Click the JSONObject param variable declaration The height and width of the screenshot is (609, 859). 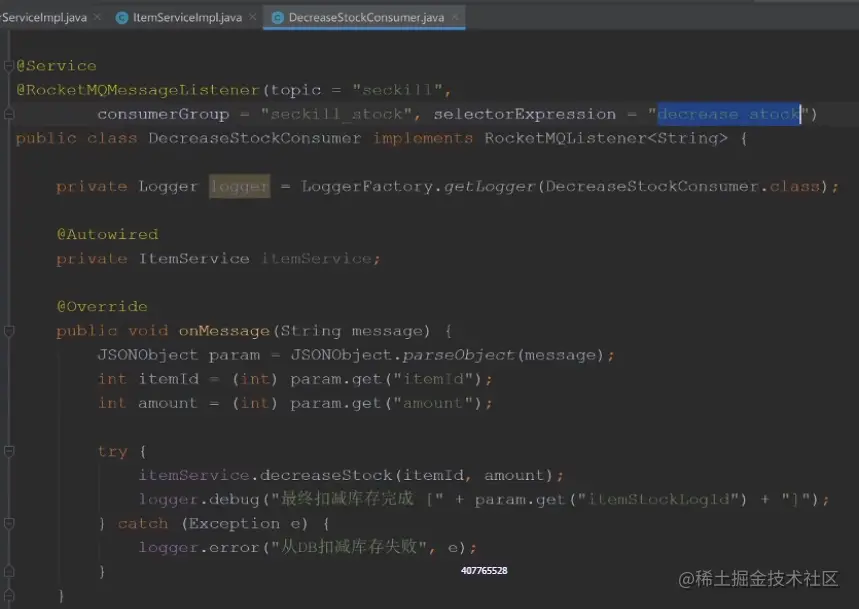(234, 355)
